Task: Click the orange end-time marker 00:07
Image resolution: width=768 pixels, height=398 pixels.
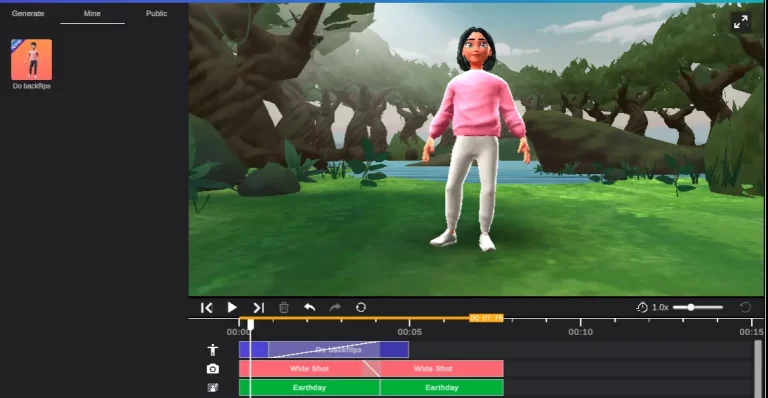Action: [486, 318]
